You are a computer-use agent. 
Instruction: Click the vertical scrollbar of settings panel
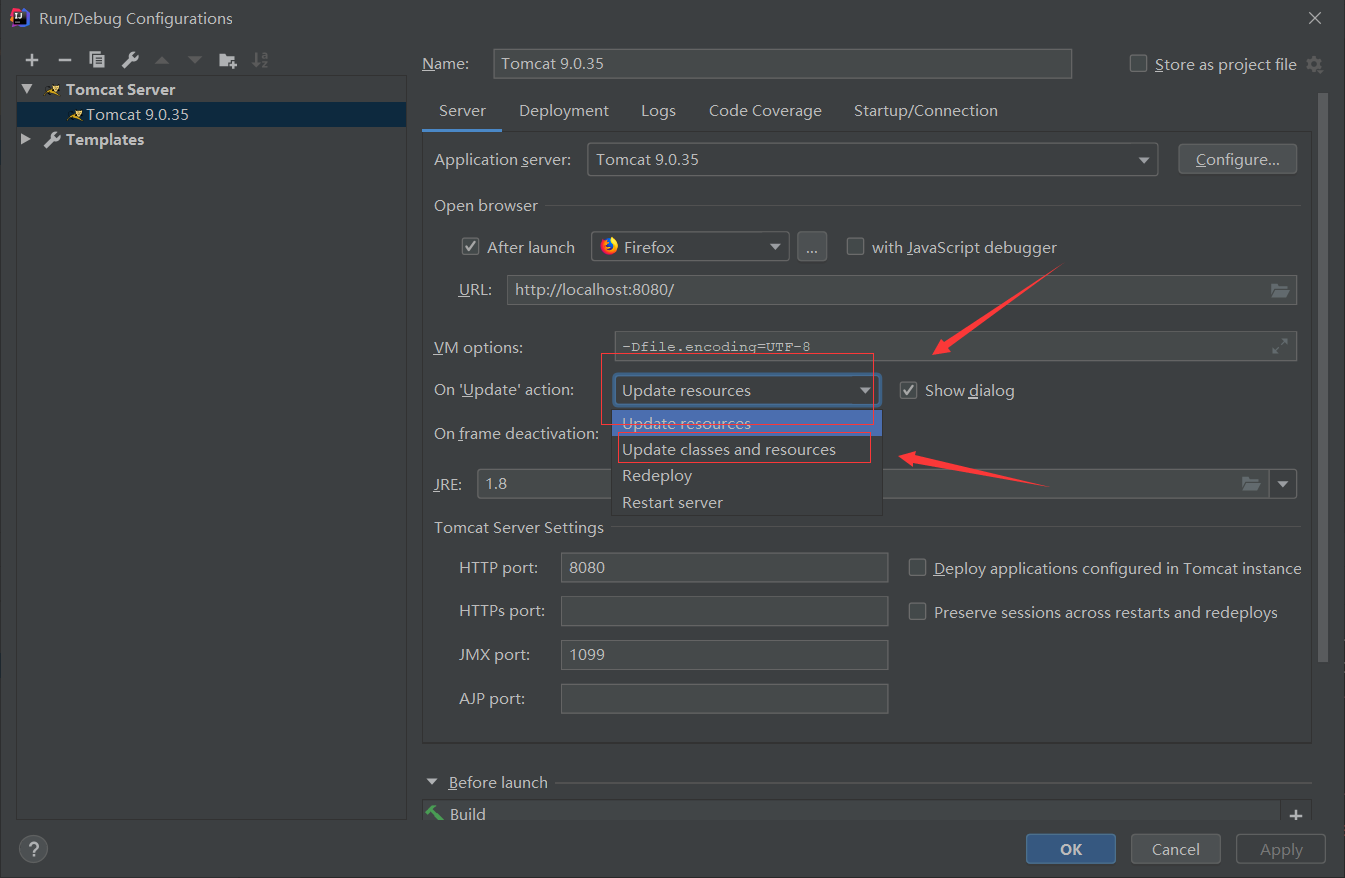(1323, 377)
